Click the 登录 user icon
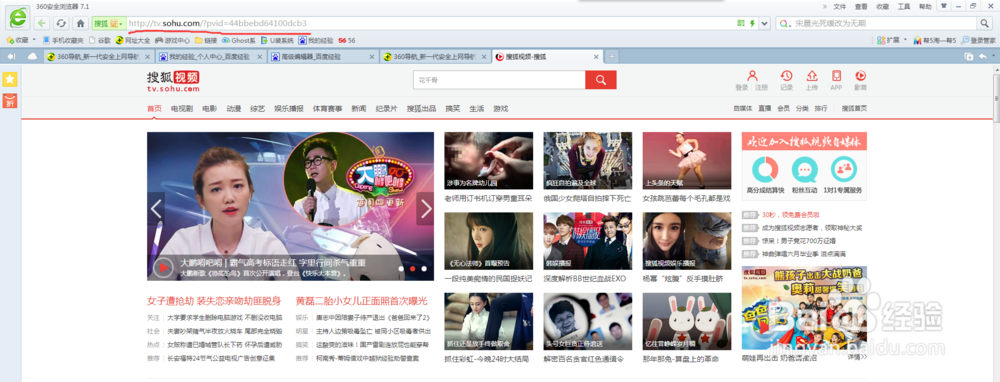Viewport: 1000px width, 382px height. click(x=753, y=75)
